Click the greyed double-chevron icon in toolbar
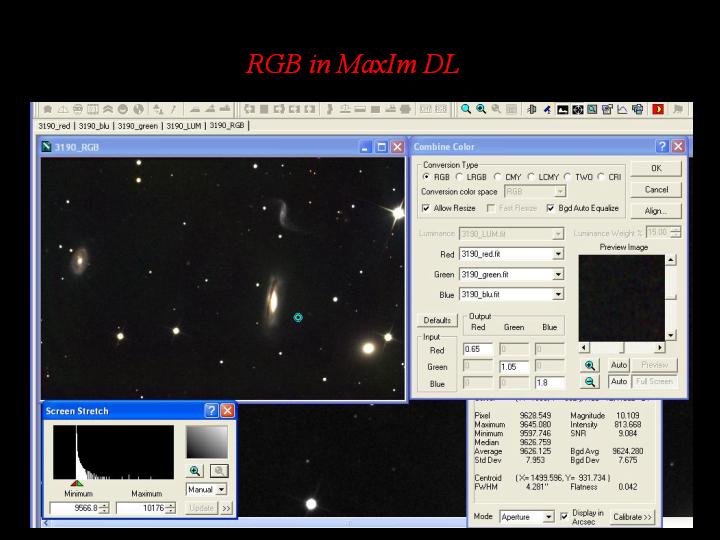Viewport: 720px width, 540px height. pyautogui.click(x=108, y=109)
